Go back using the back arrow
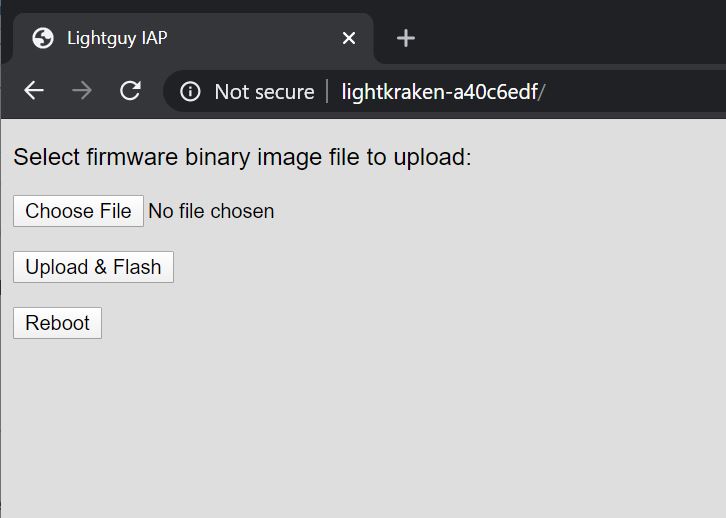The height and width of the screenshot is (518, 726). [x=34, y=91]
